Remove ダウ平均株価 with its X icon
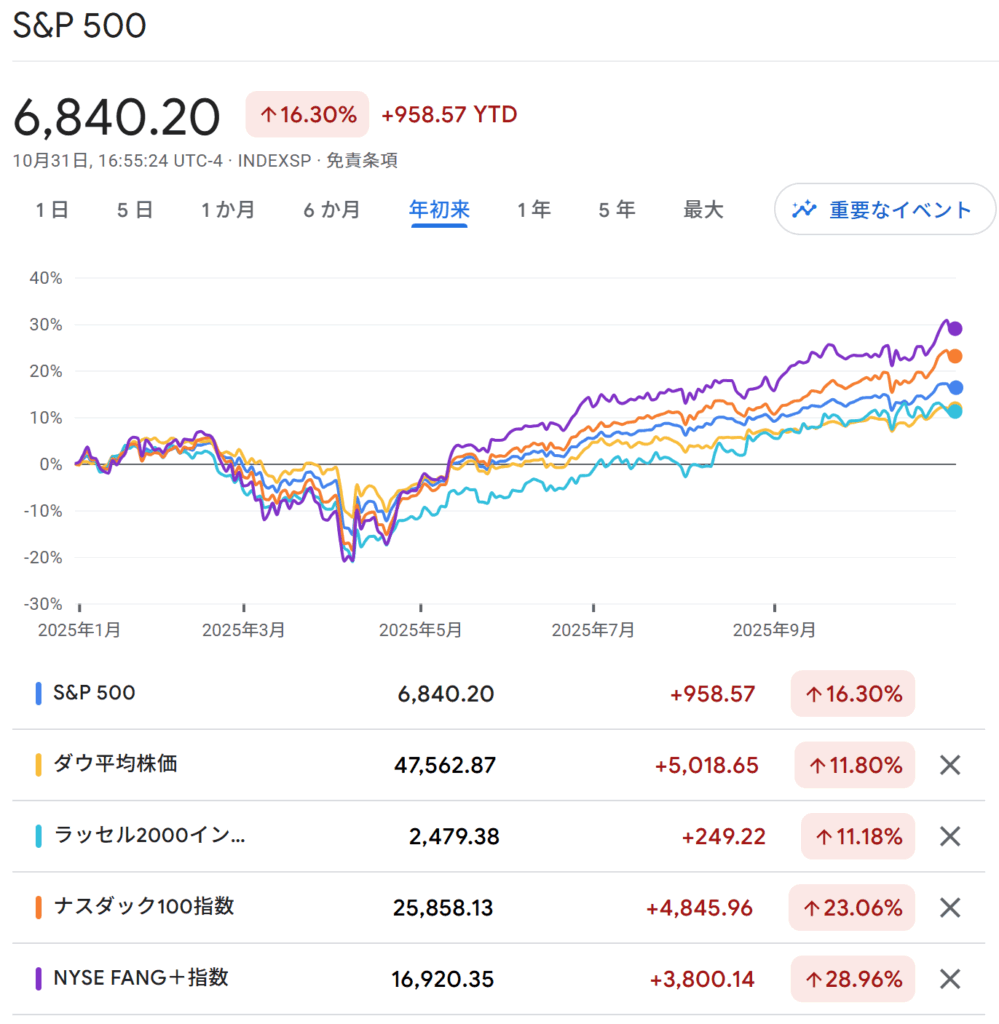999x1024 pixels. pyautogui.click(x=950, y=766)
